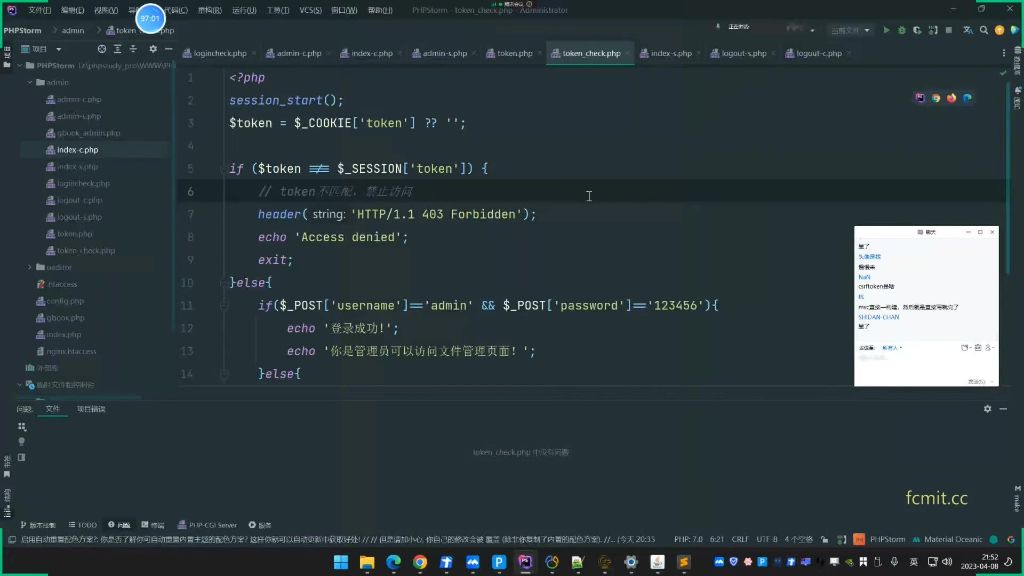Start debugging with the bug icon
The image size is (1024, 576).
(x=902, y=30)
